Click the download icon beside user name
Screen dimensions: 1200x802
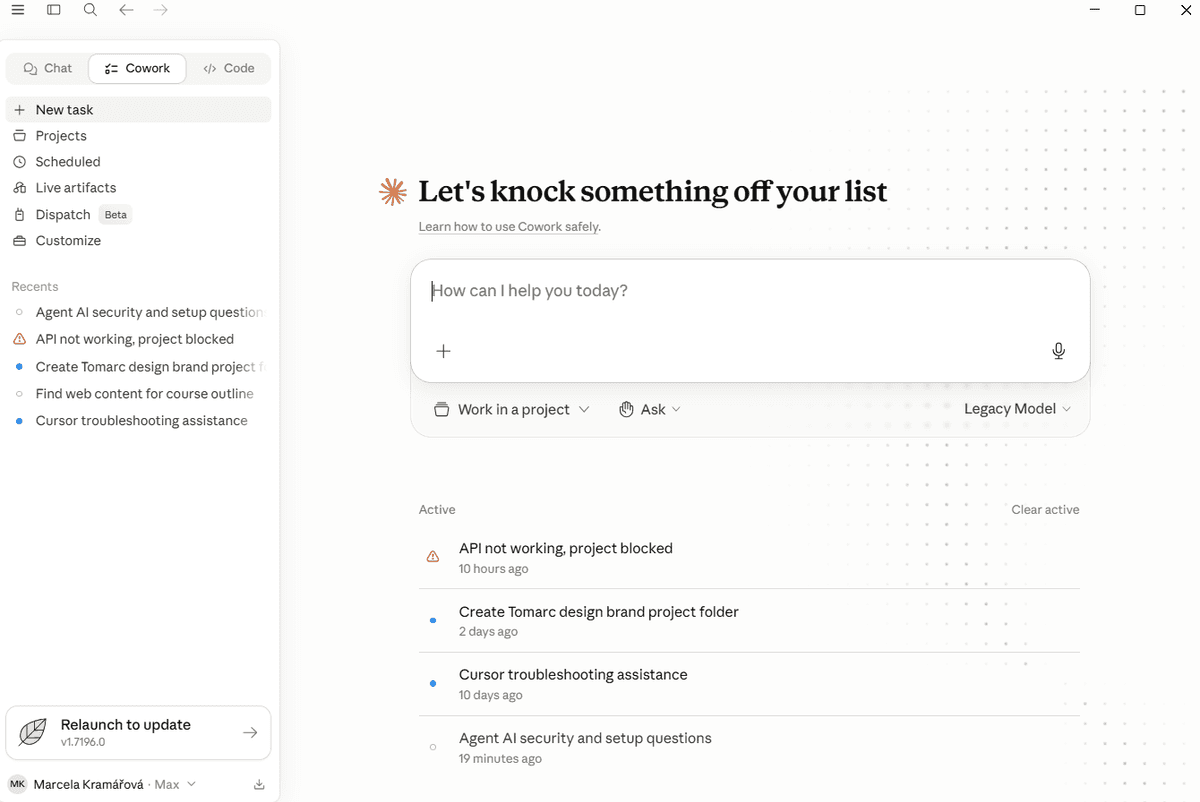tap(259, 785)
